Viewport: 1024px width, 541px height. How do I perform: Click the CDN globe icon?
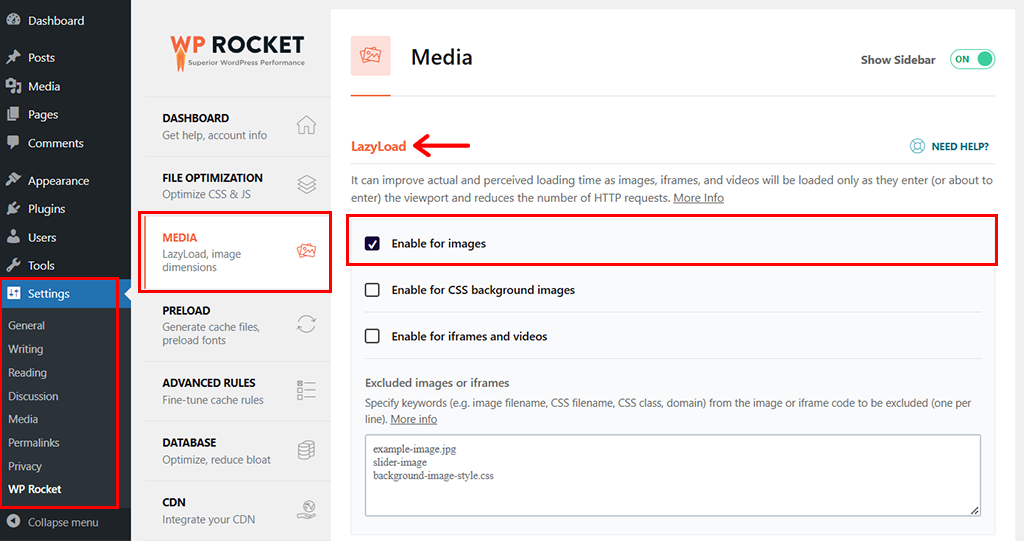pyautogui.click(x=306, y=510)
